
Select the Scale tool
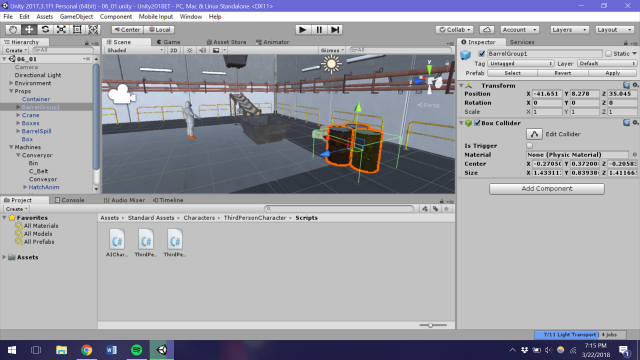click(x=61, y=29)
